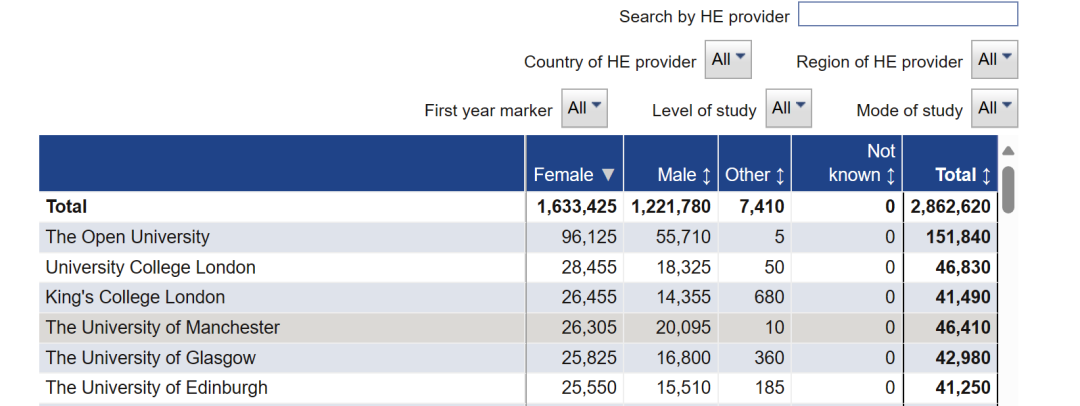Click UCL female count 28,455
Viewport: 1080px width, 406px height.
[589, 267]
